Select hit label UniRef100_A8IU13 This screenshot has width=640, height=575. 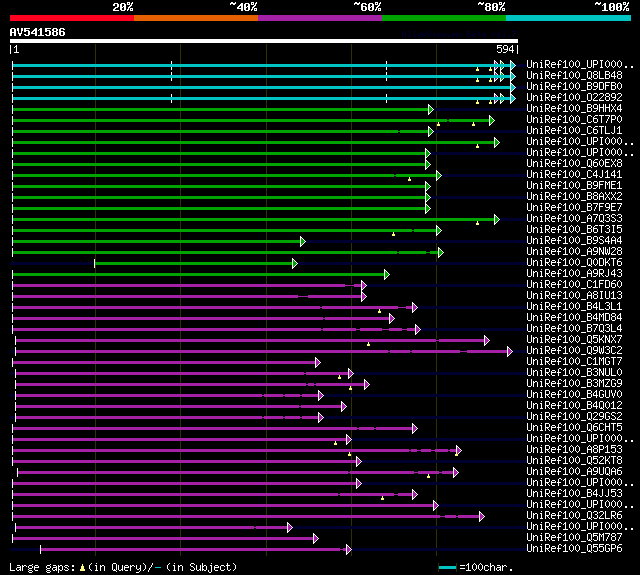pos(574,296)
